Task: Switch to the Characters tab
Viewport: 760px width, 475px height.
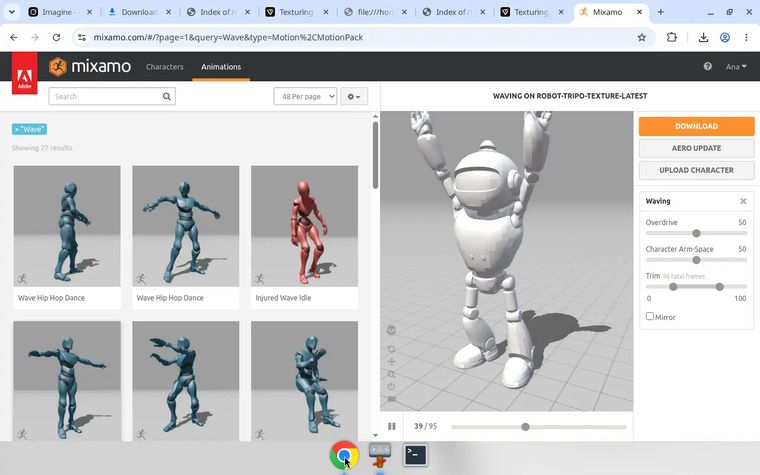Action: click(165, 67)
